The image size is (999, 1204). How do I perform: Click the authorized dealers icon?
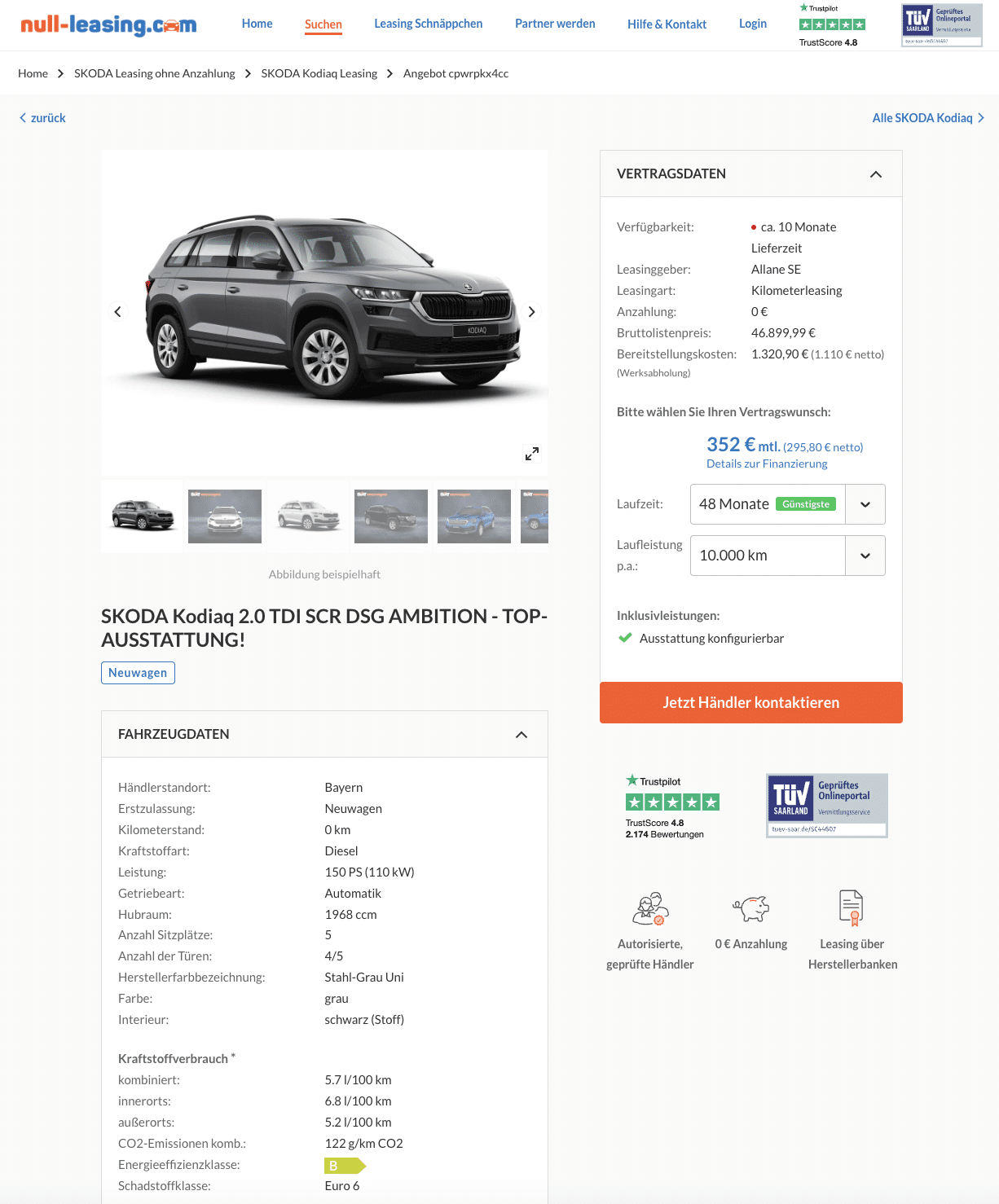click(650, 908)
